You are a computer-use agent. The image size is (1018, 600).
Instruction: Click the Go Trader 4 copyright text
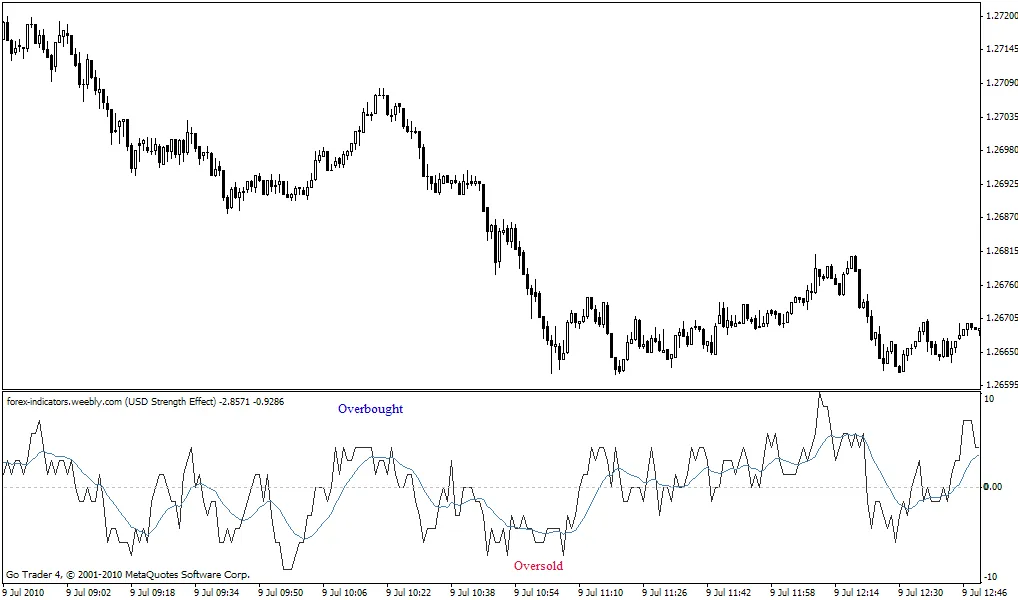(127, 575)
